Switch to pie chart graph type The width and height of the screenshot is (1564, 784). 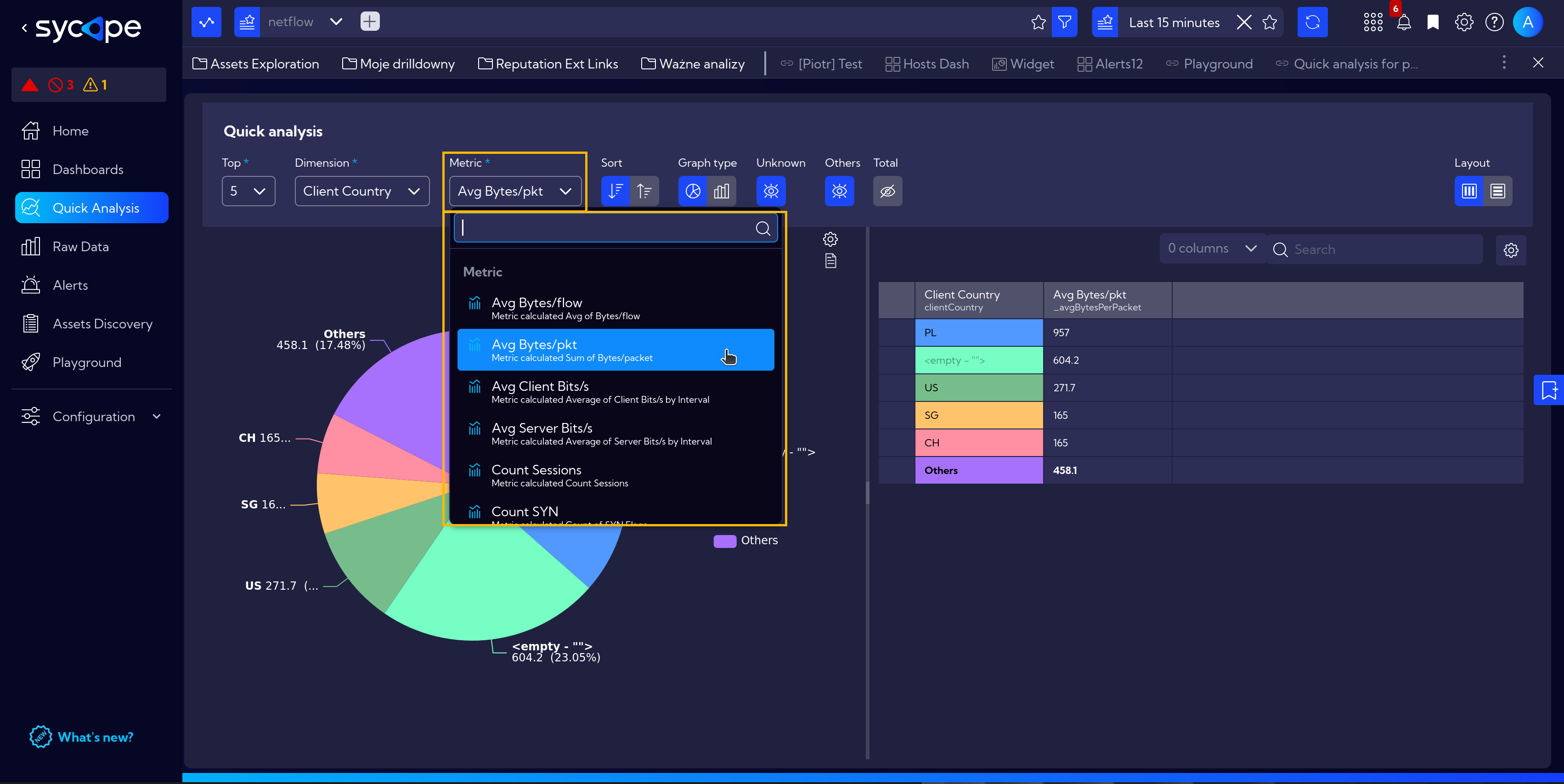tap(693, 192)
